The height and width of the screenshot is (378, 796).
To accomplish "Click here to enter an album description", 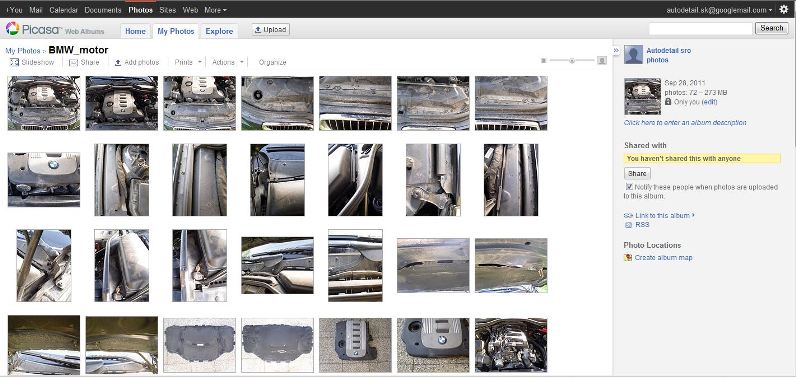I will (685, 123).
